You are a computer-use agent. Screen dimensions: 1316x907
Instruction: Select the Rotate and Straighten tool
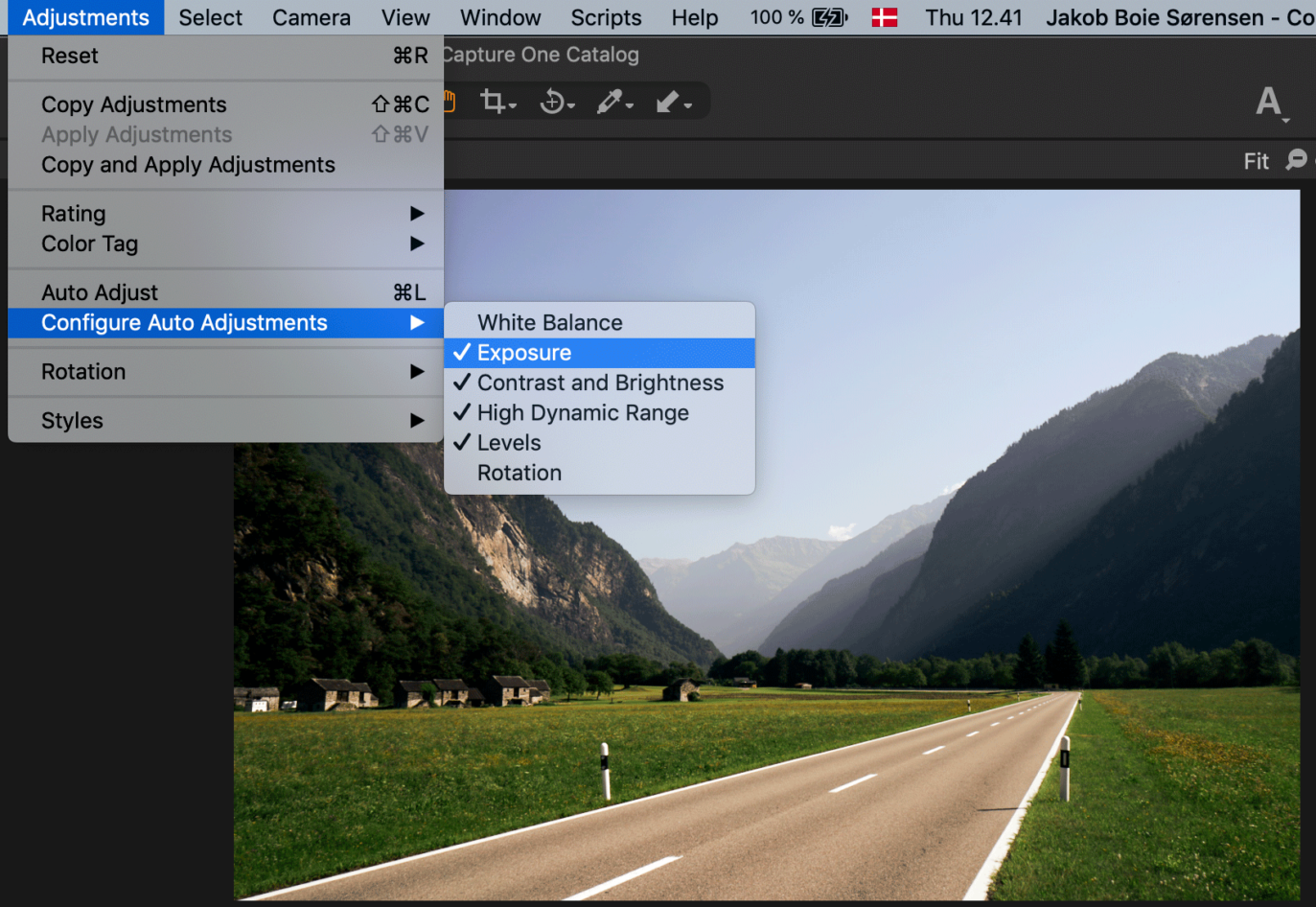[x=554, y=102]
